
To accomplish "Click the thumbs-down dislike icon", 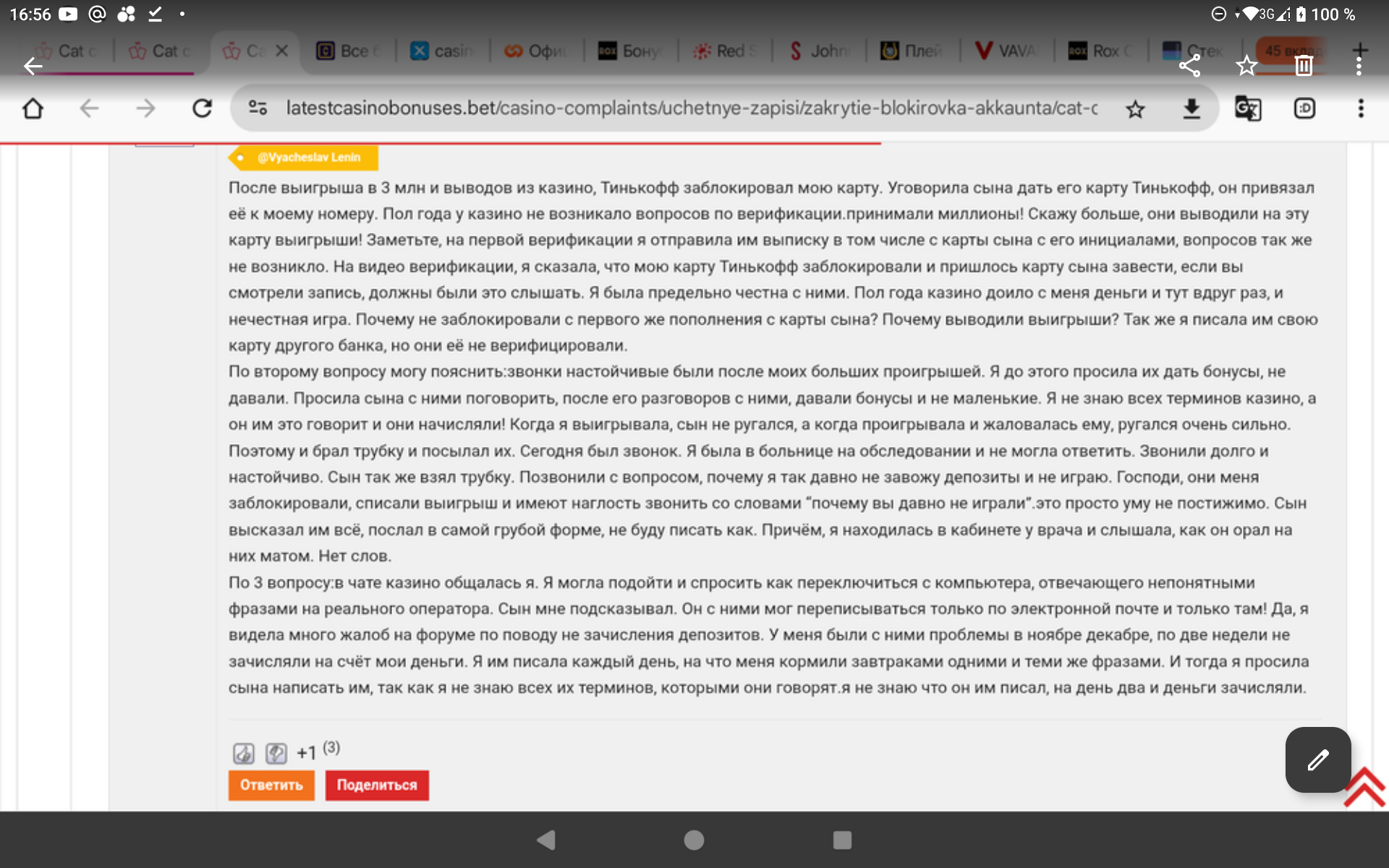I will pyautogui.click(x=276, y=753).
